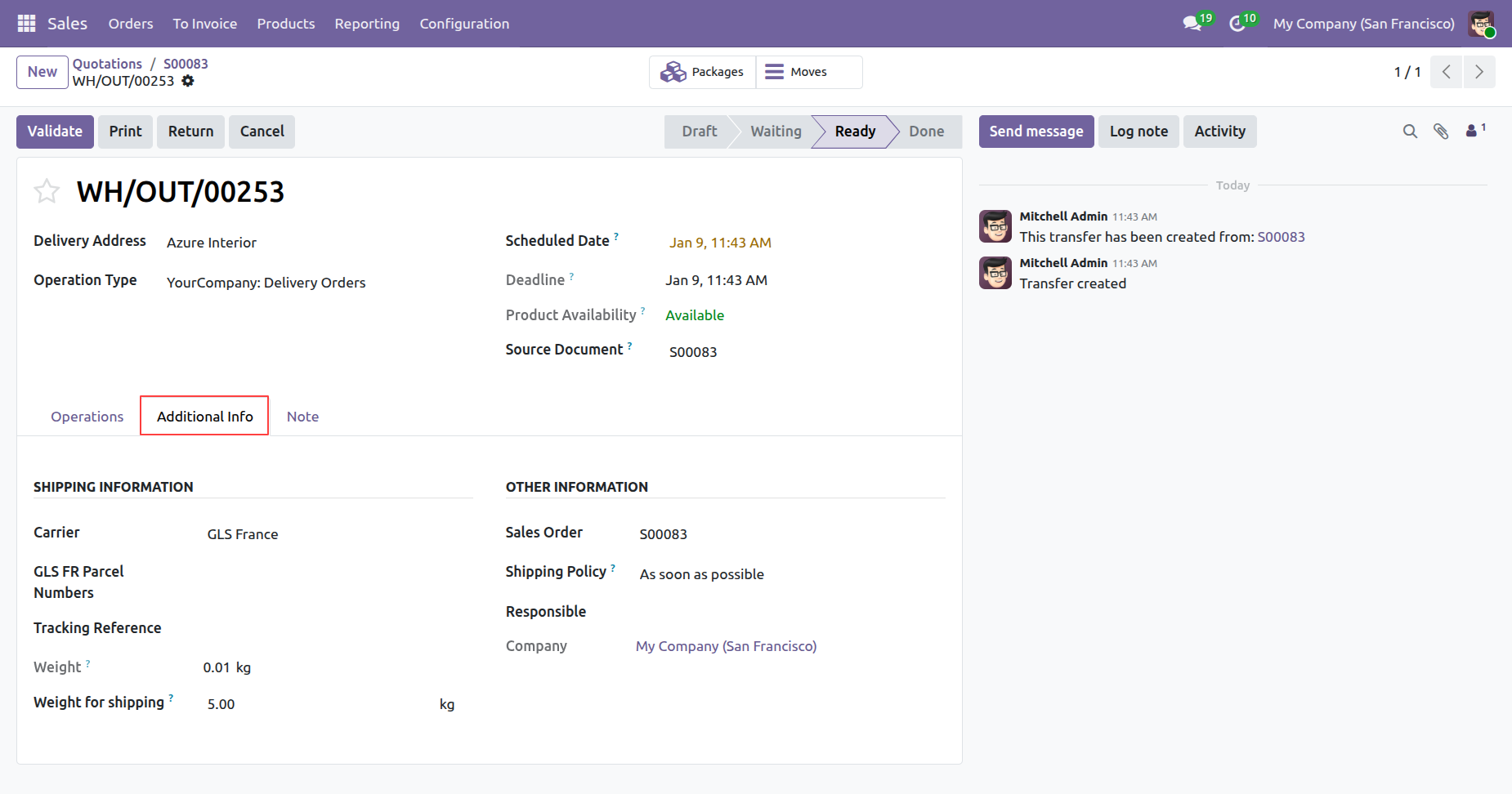
Task: Attach files with the paperclip icon
Action: coord(1441,132)
